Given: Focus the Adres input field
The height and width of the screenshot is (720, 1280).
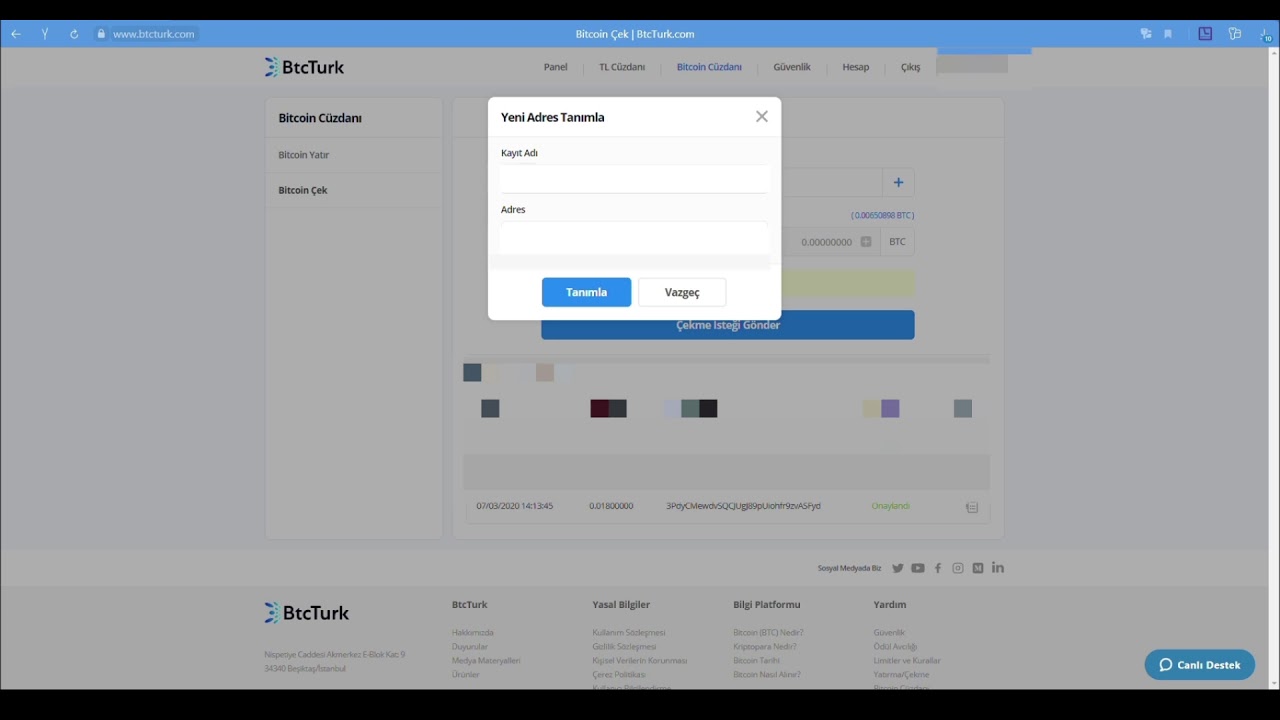Looking at the screenshot, I should [635, 238].
